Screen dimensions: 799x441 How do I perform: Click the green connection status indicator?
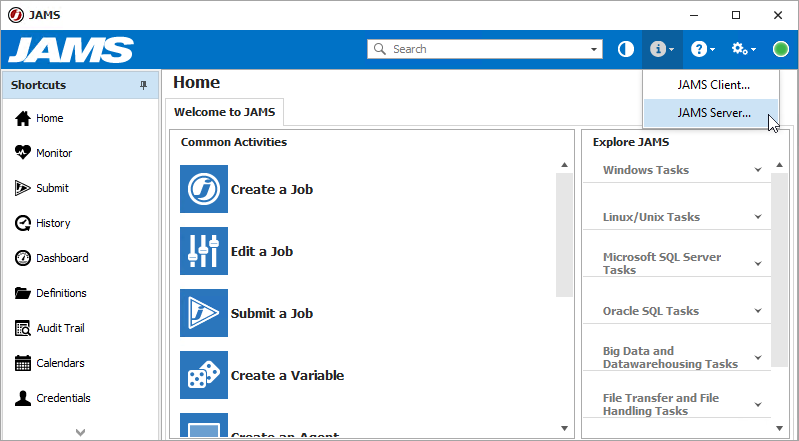coord(781,49)
